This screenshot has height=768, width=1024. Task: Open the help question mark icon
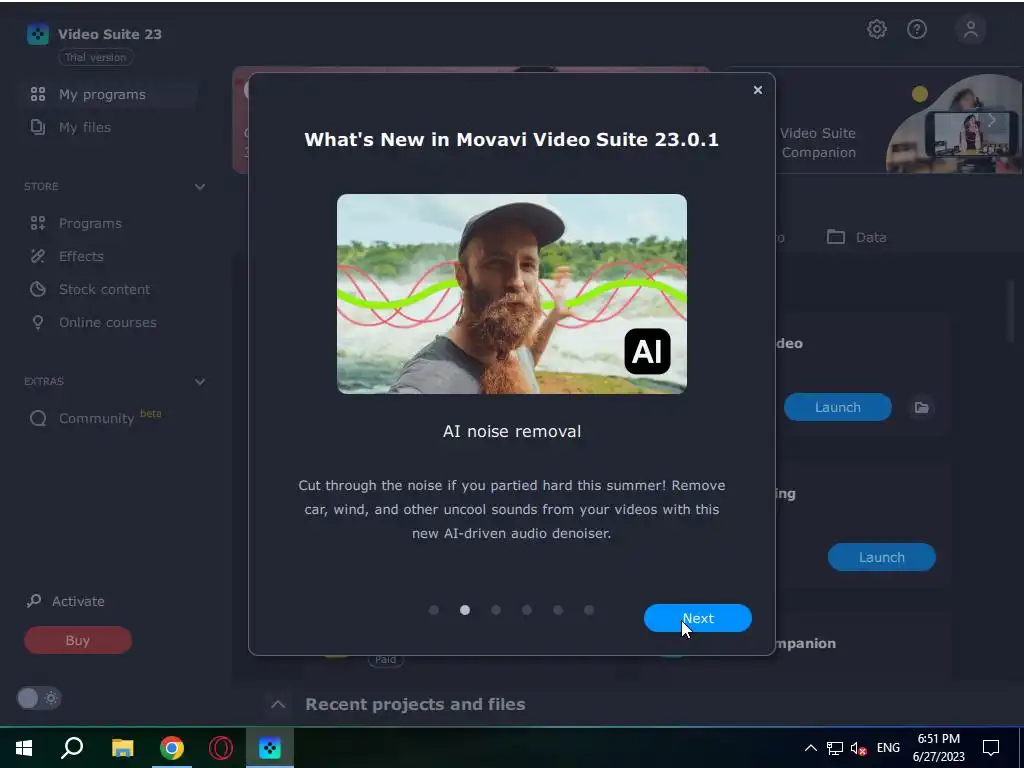click(917, 29)
